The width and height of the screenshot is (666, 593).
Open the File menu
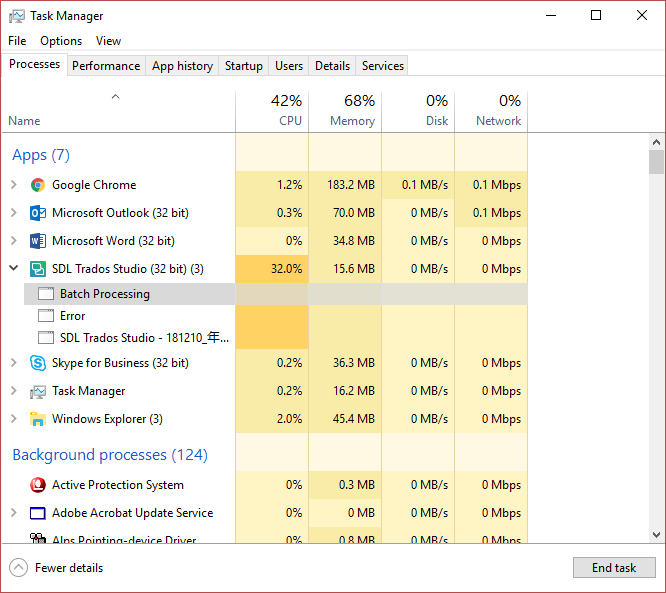pyautogui.click(x=17, y=41)
